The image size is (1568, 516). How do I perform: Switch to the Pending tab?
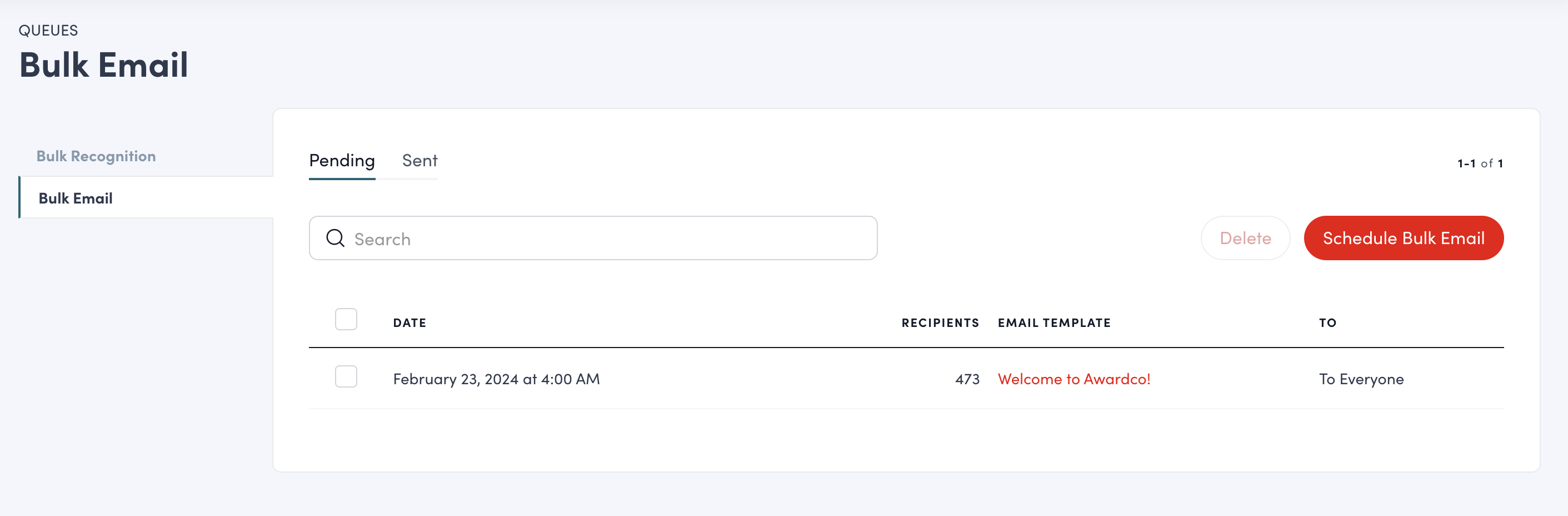point(342,161)
